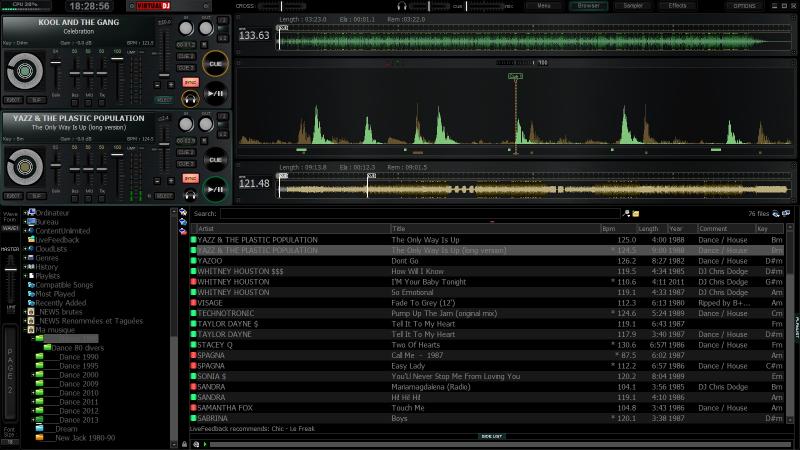The height and width of the screenshot is (450, 800).
Task: Toggle Bass kill on the Yazz deck
Action: 75,198
